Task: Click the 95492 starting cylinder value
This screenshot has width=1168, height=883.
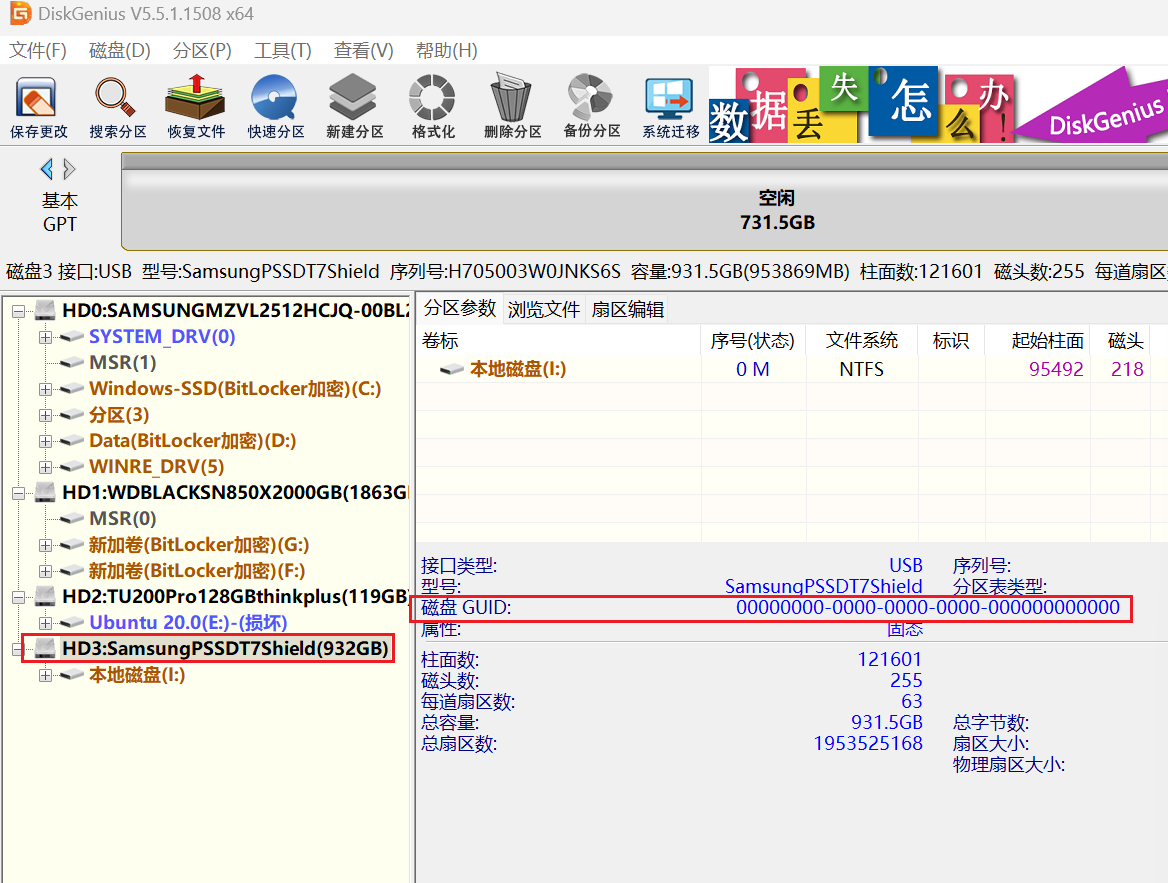Action: [x=1056, y=369]
